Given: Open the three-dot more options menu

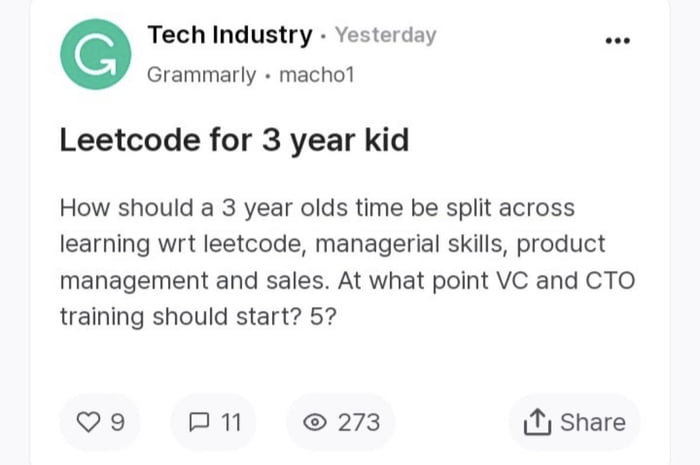Looking at the screenshot, I should [618, 41].
